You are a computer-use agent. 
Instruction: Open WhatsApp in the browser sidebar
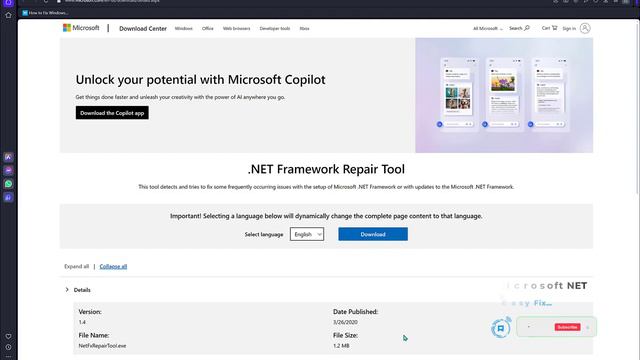tap(8, 184)
